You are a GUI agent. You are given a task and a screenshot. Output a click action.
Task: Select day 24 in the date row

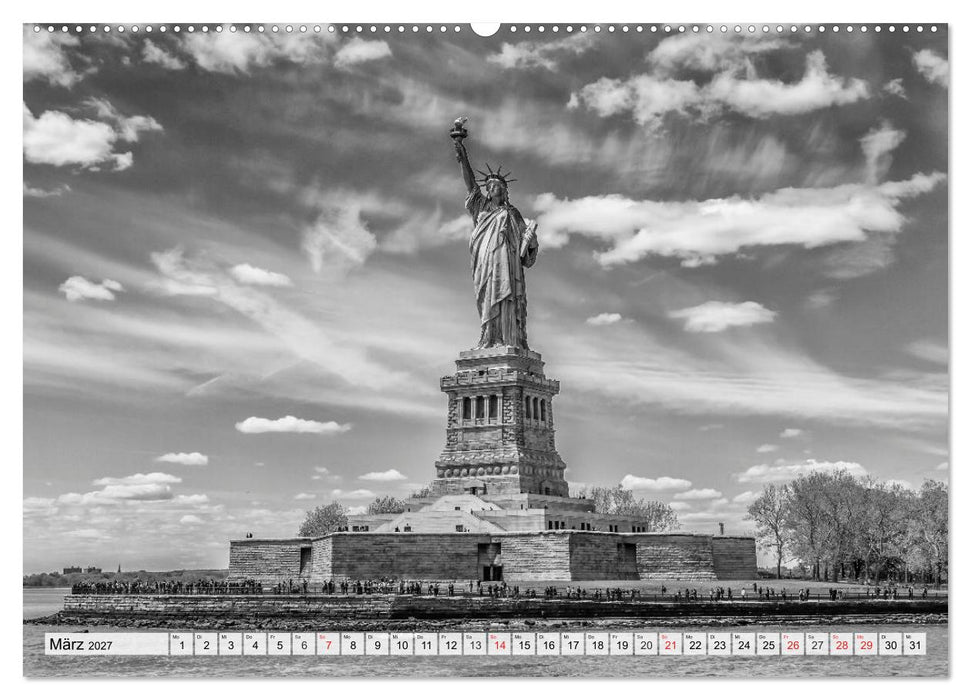(744, 644)
